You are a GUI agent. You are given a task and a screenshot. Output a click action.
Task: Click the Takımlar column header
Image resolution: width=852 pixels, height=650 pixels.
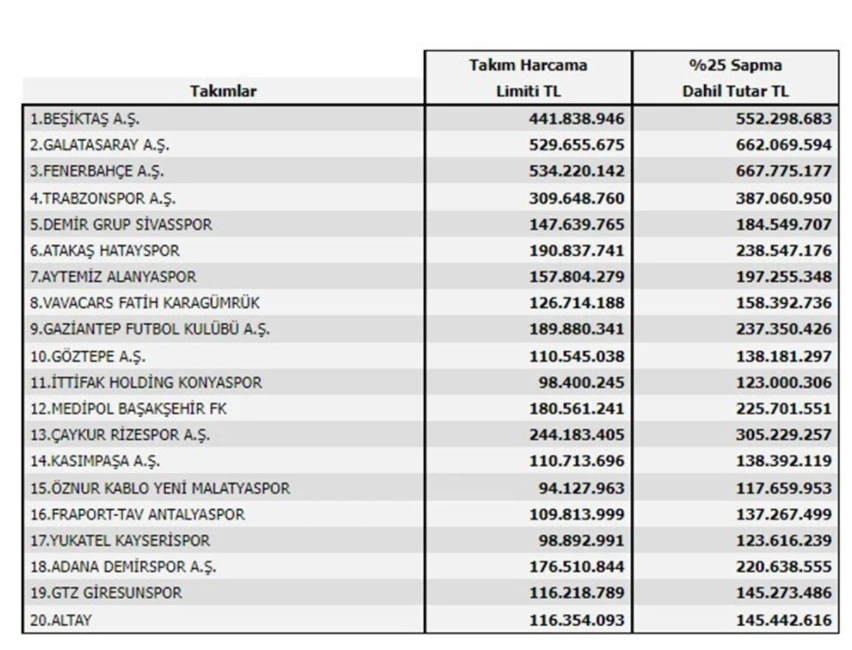223,91
